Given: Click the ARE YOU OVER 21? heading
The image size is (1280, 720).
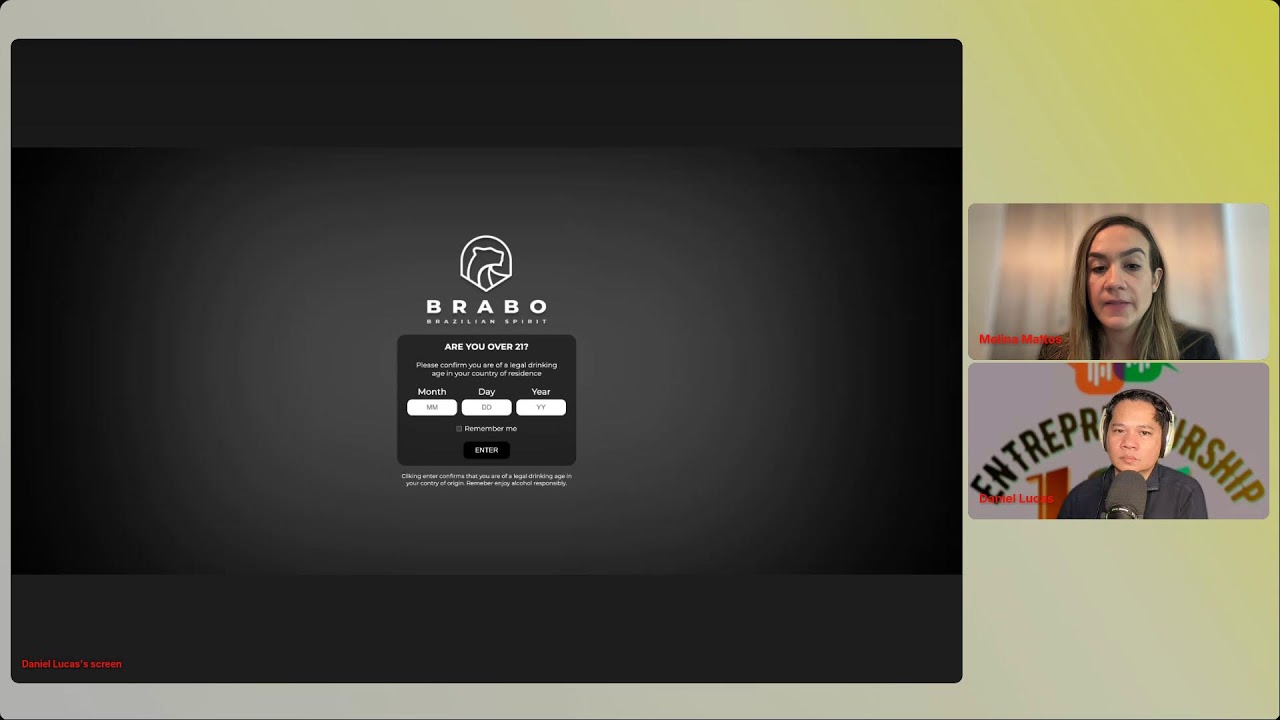Looking at the screenshot, I should [x=486, y=347].
